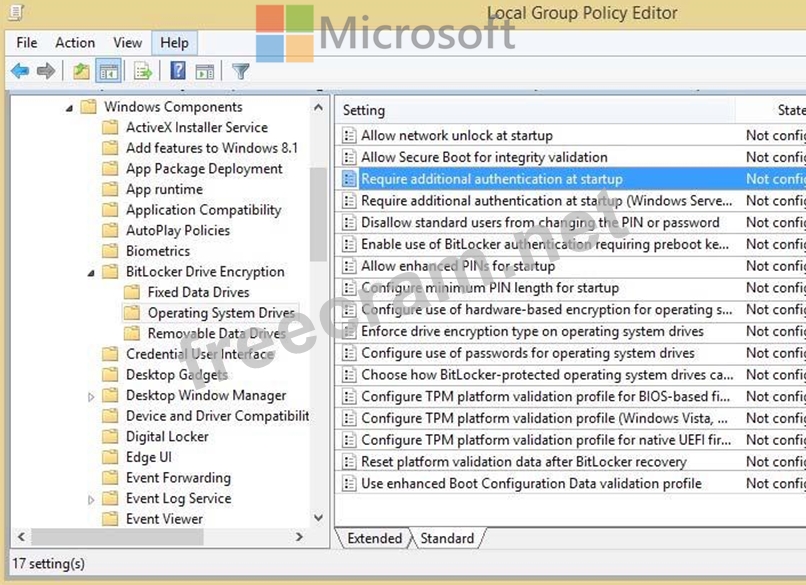Collapse the Windows Components tree node

tap(69, 108)
